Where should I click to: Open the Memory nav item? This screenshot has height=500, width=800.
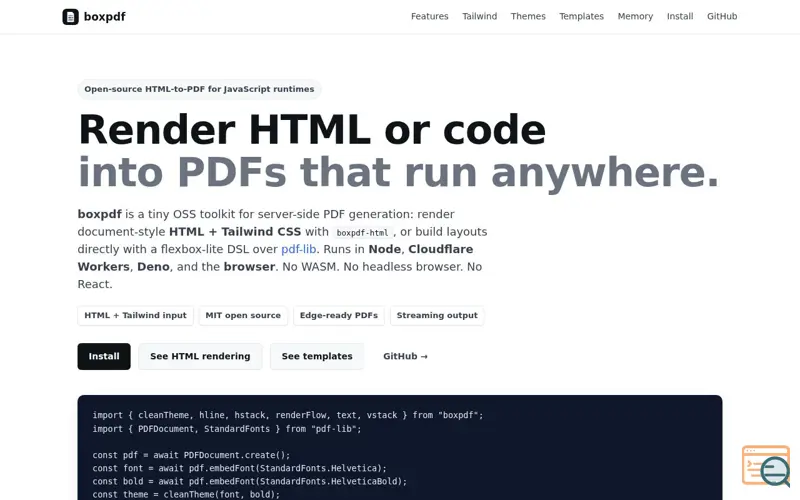[x=635, y=16]
